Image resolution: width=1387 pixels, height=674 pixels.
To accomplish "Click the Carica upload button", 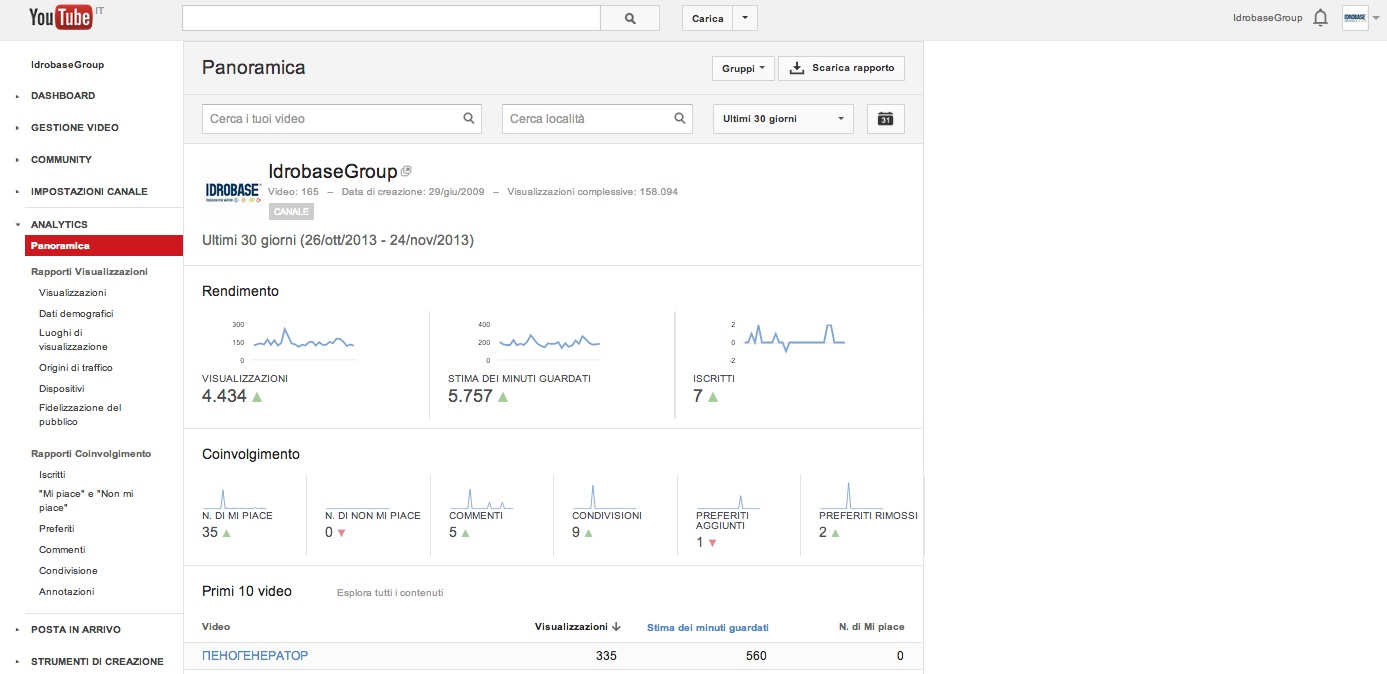I will point(708,18).
